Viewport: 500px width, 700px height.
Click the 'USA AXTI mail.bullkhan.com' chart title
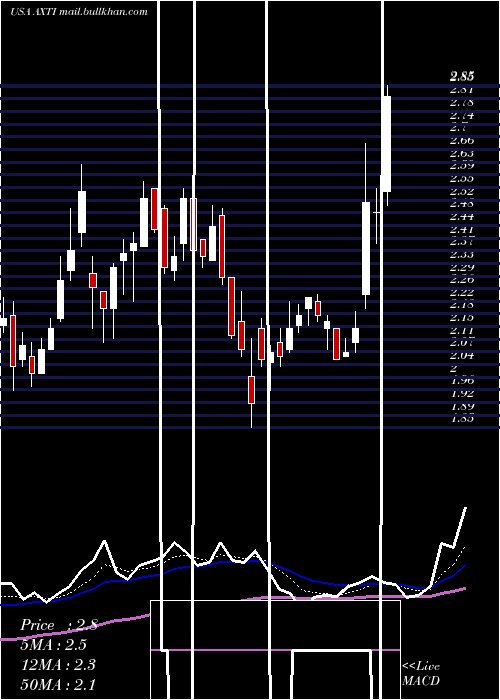pyautogui.click(x=79, y=12)
